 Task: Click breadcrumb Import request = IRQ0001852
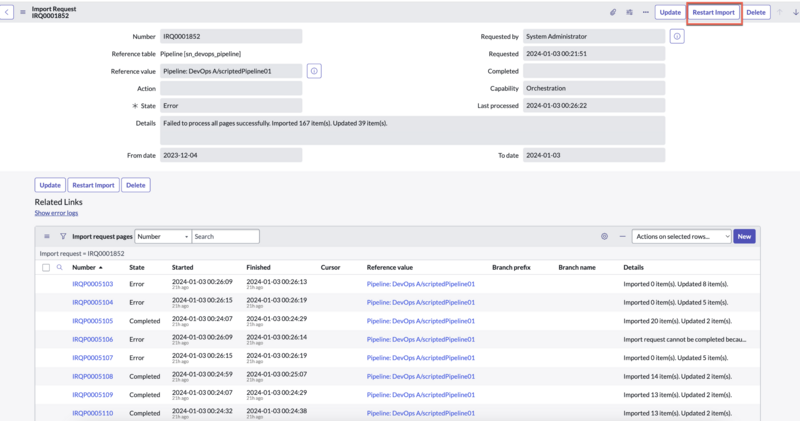(x=82, y=253)
